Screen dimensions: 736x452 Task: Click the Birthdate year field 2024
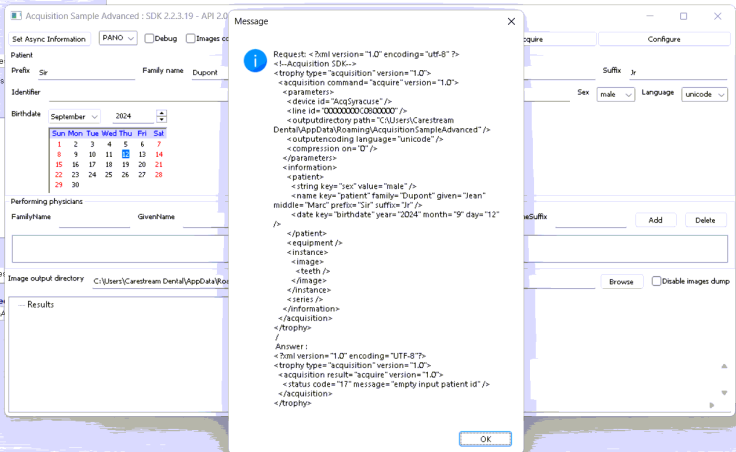(x=134, y=116)
